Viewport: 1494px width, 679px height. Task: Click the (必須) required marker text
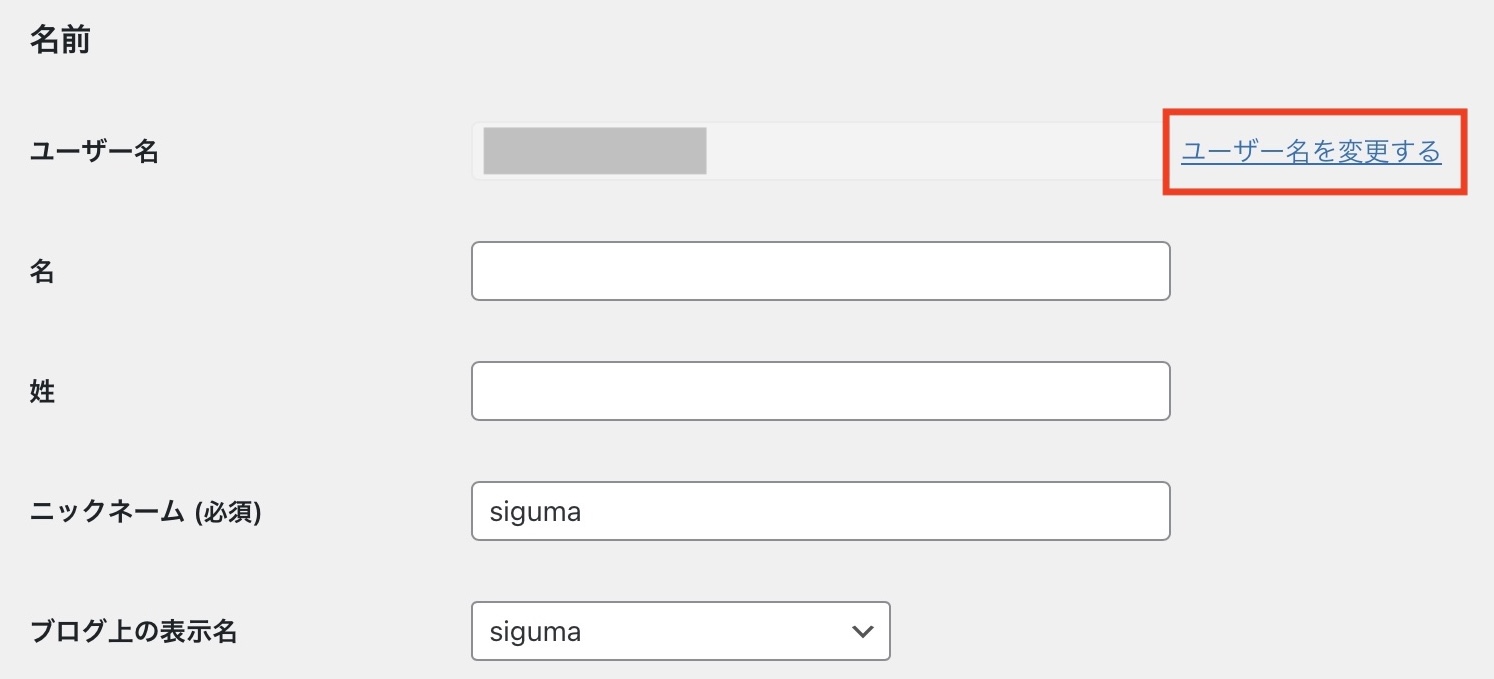point(228,512)
